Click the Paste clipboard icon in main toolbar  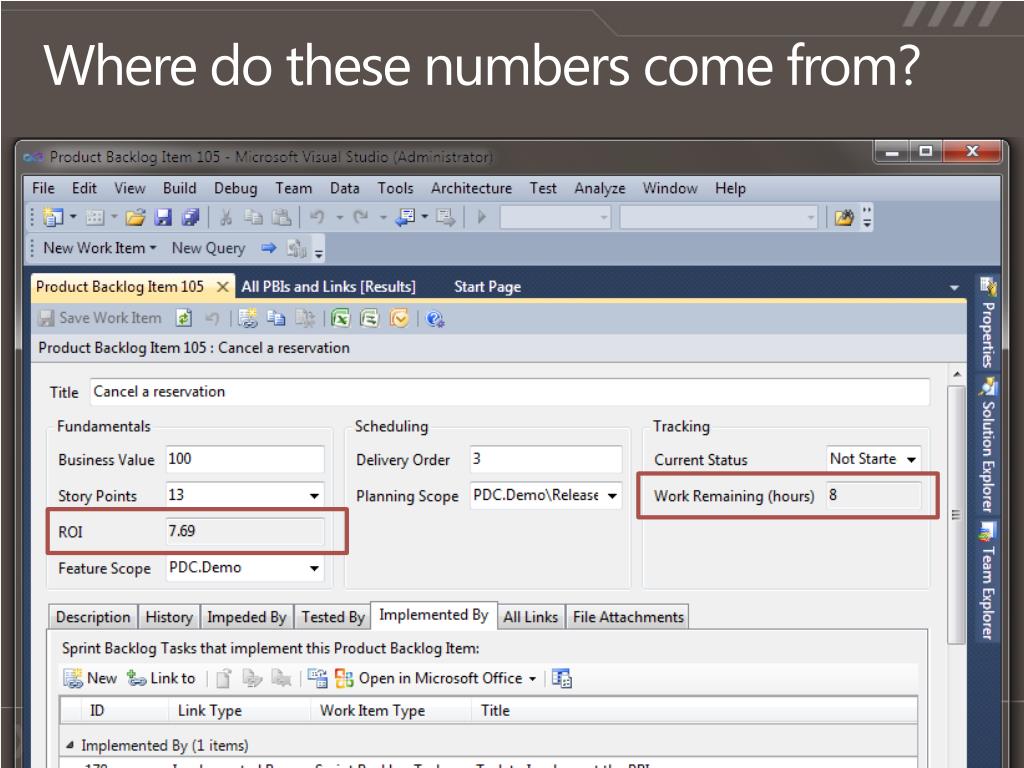click(281, 217)
